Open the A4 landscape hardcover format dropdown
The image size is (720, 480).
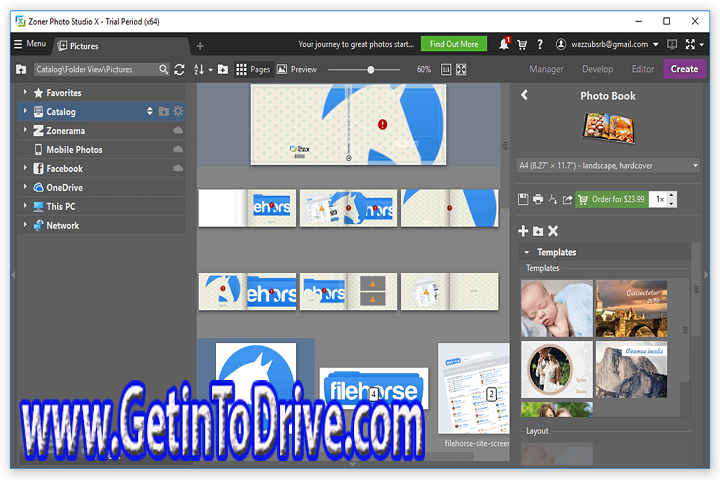(608, 165)
